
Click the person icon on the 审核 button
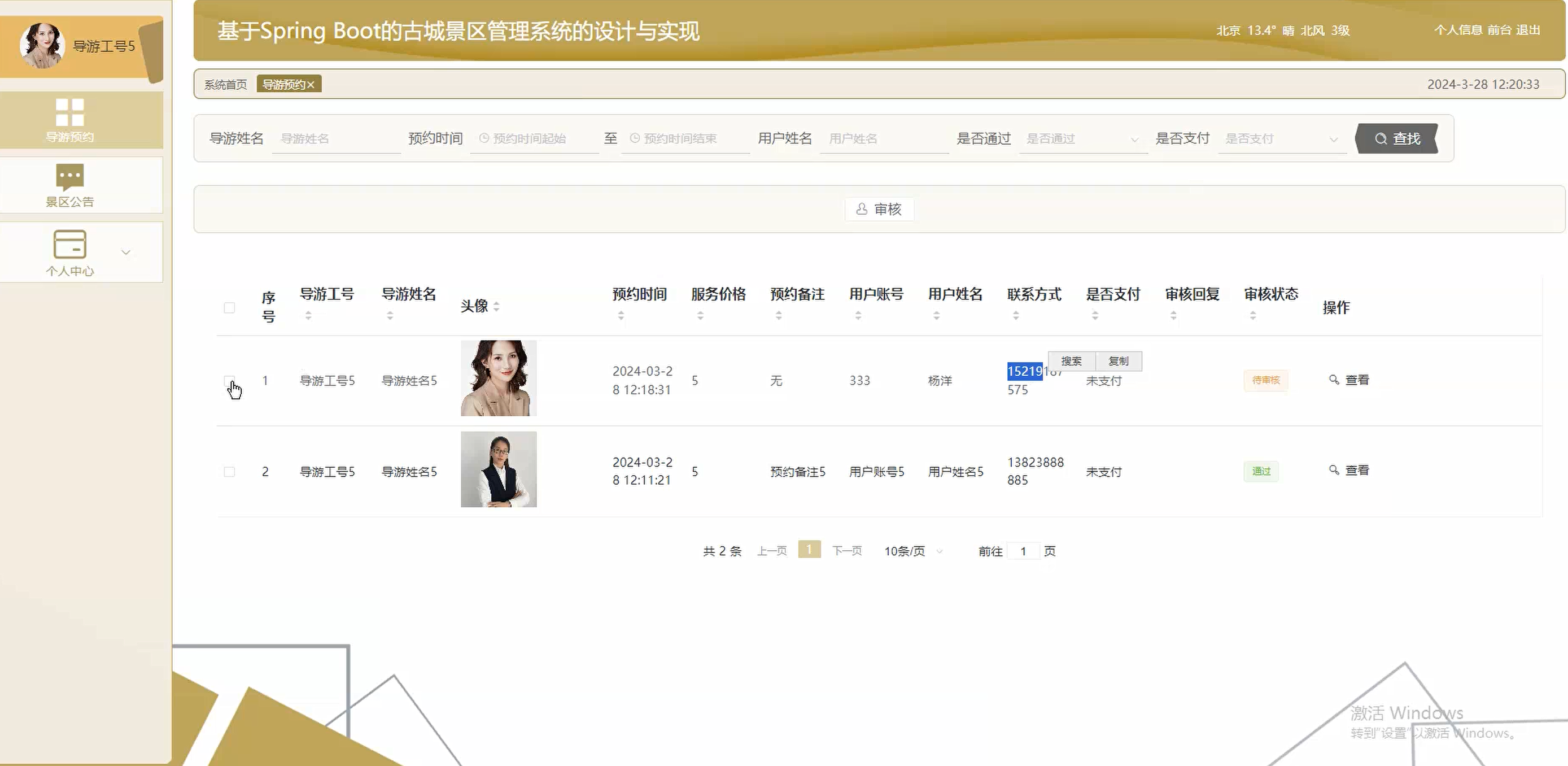(x=861, y=210)
